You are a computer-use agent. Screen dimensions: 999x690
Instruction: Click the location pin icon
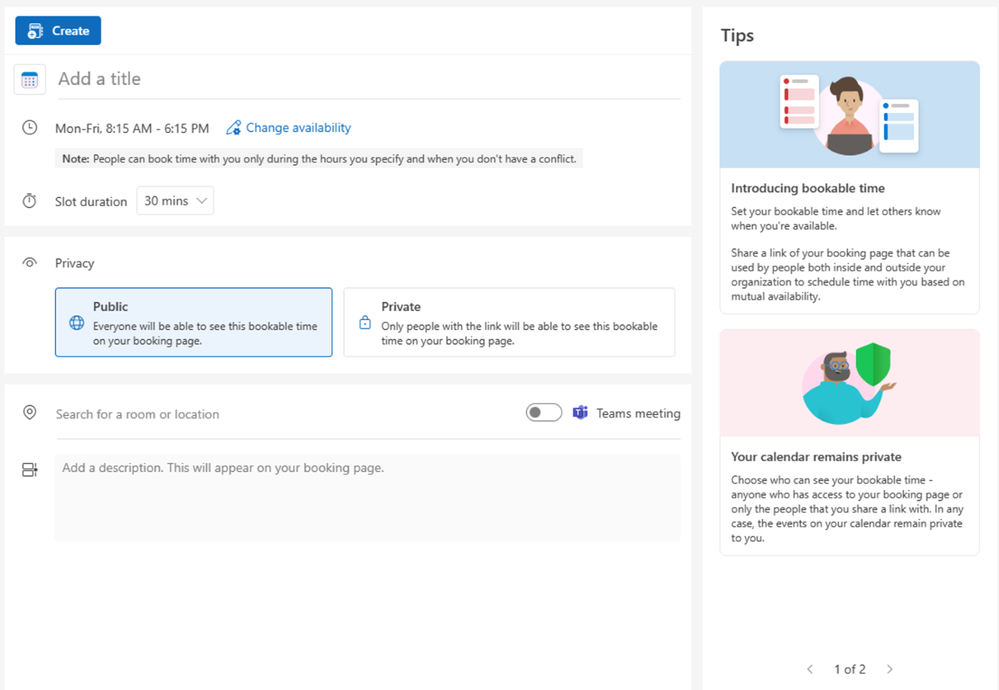29,412
